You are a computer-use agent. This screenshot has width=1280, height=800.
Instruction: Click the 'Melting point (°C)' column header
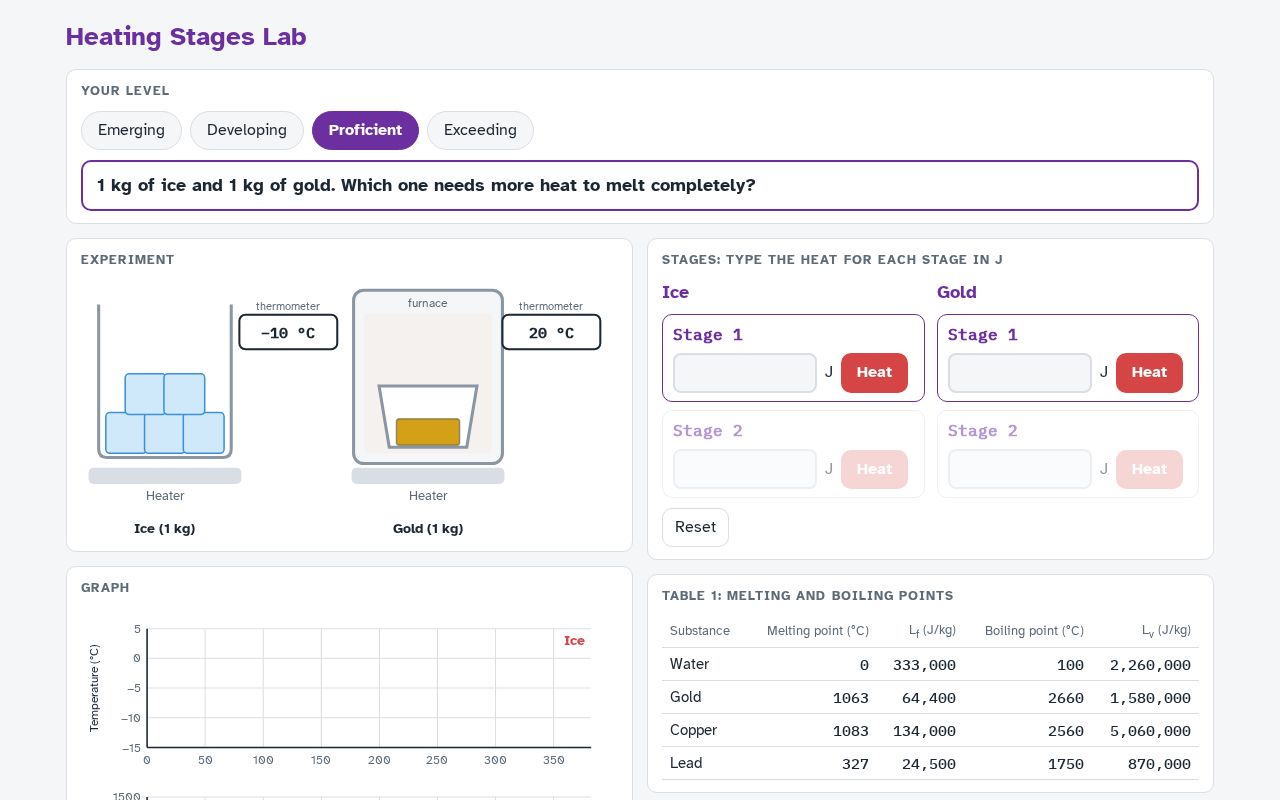click(818, 631)
